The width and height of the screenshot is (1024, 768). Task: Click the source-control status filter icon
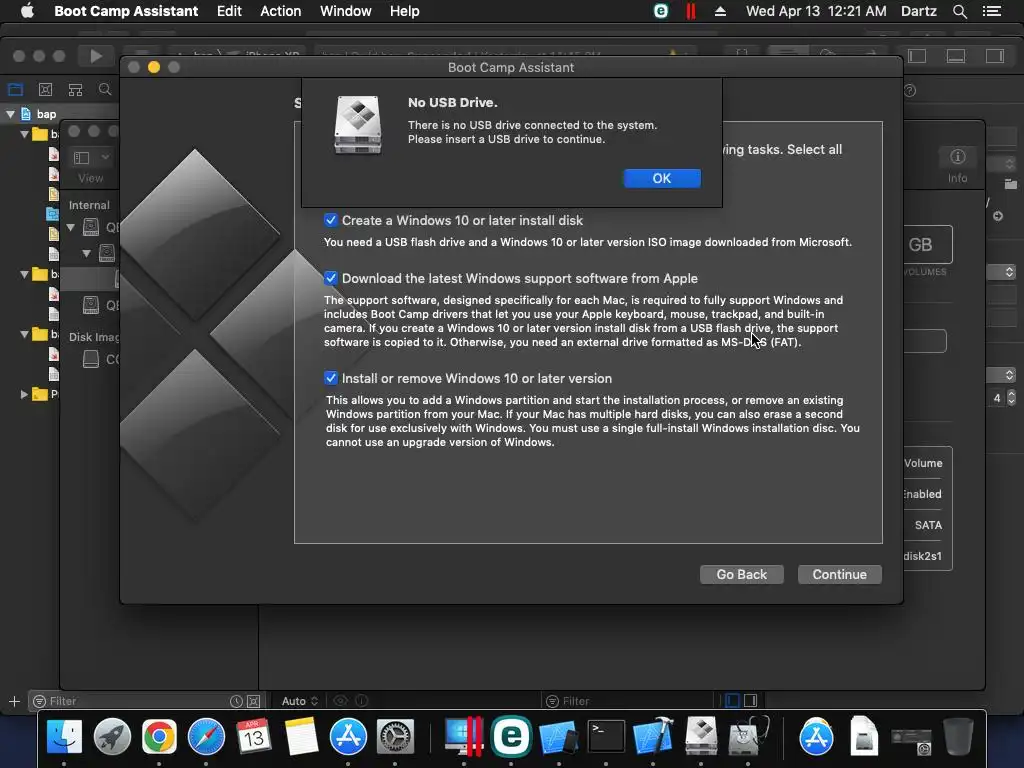point(253,701)
